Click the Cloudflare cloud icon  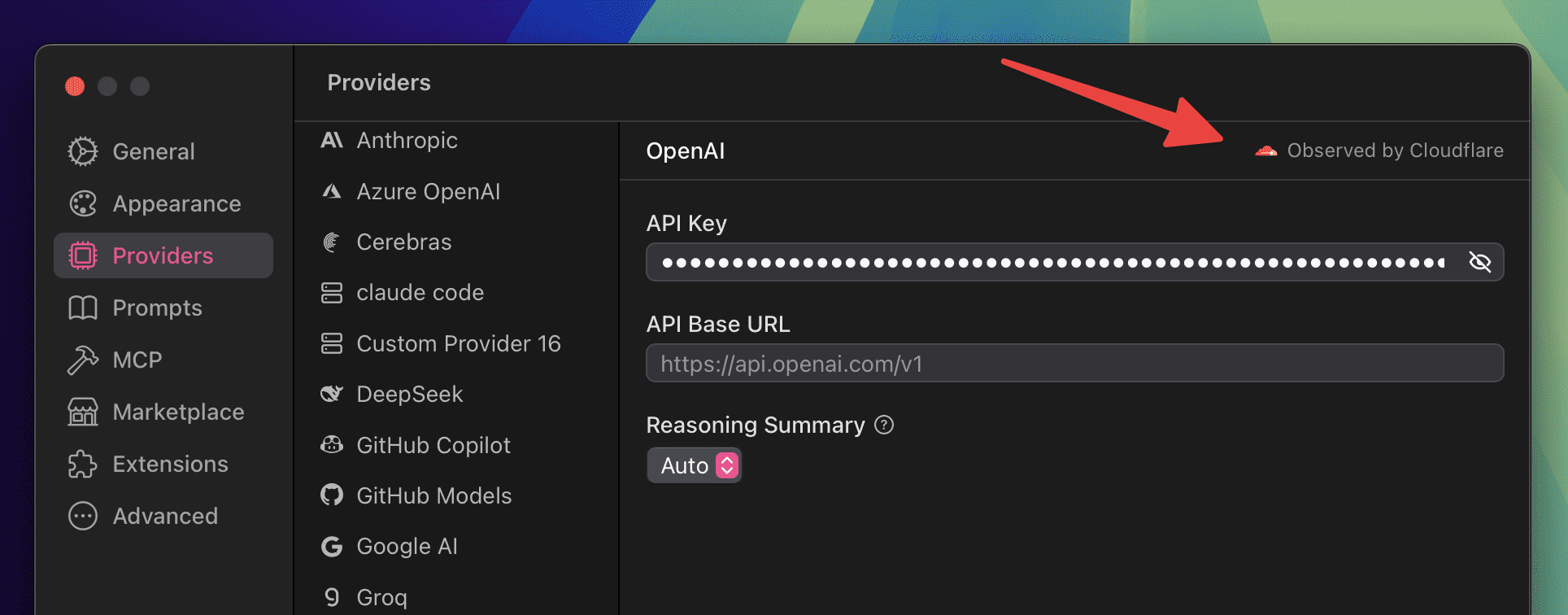pyautogui.click(x=1265, y=150)
